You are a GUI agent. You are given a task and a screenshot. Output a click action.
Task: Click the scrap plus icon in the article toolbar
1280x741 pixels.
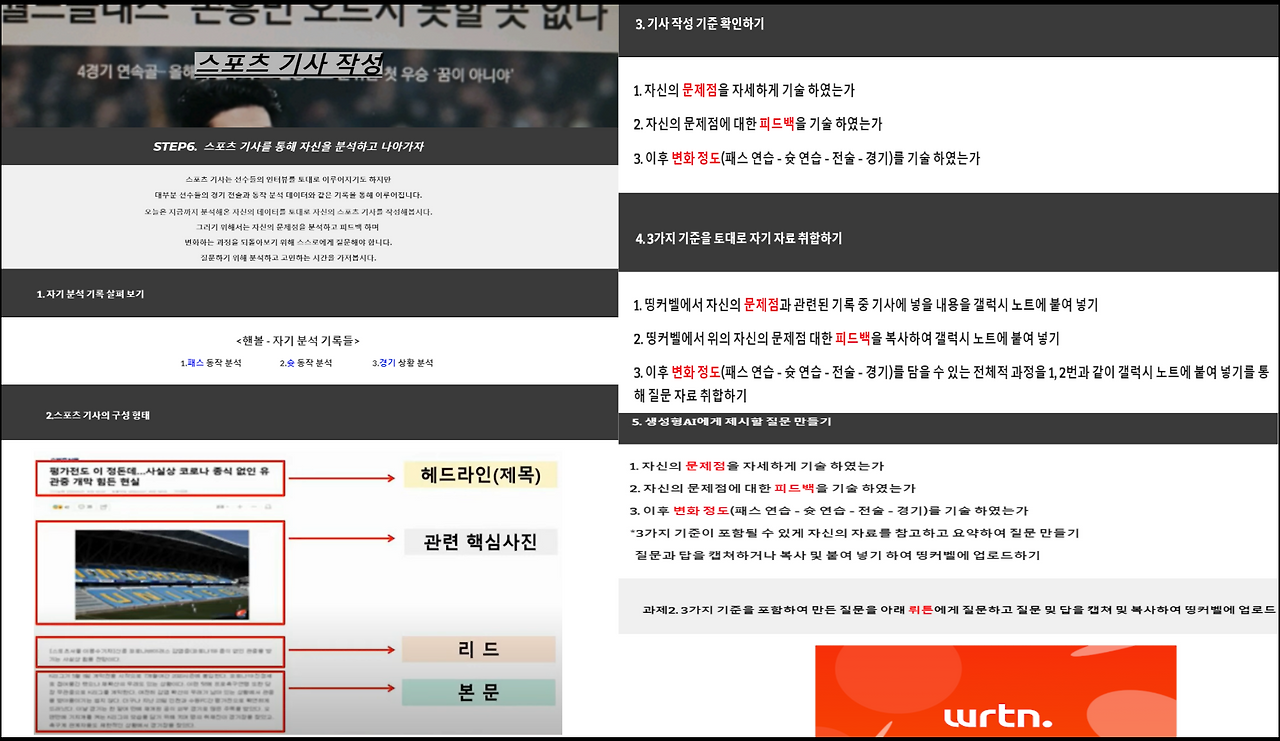coord(239,505)
